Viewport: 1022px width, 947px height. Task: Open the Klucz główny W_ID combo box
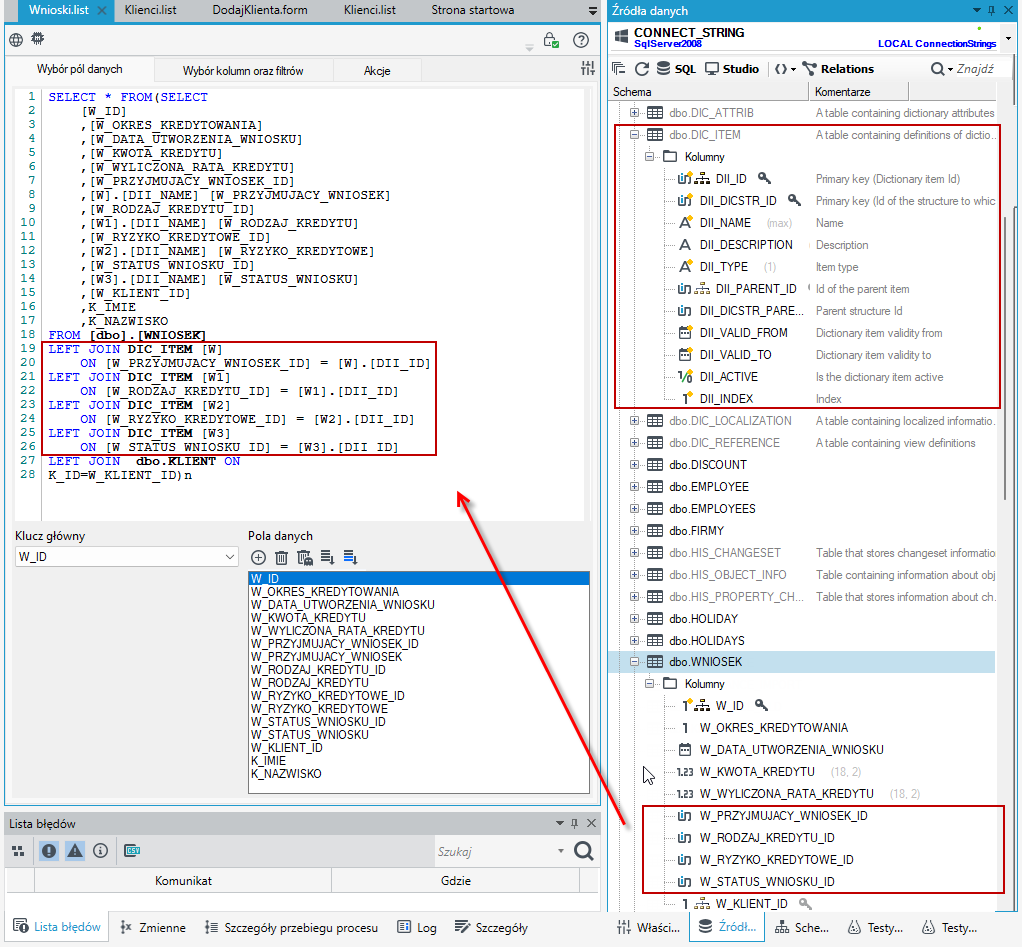pos(126,557)
